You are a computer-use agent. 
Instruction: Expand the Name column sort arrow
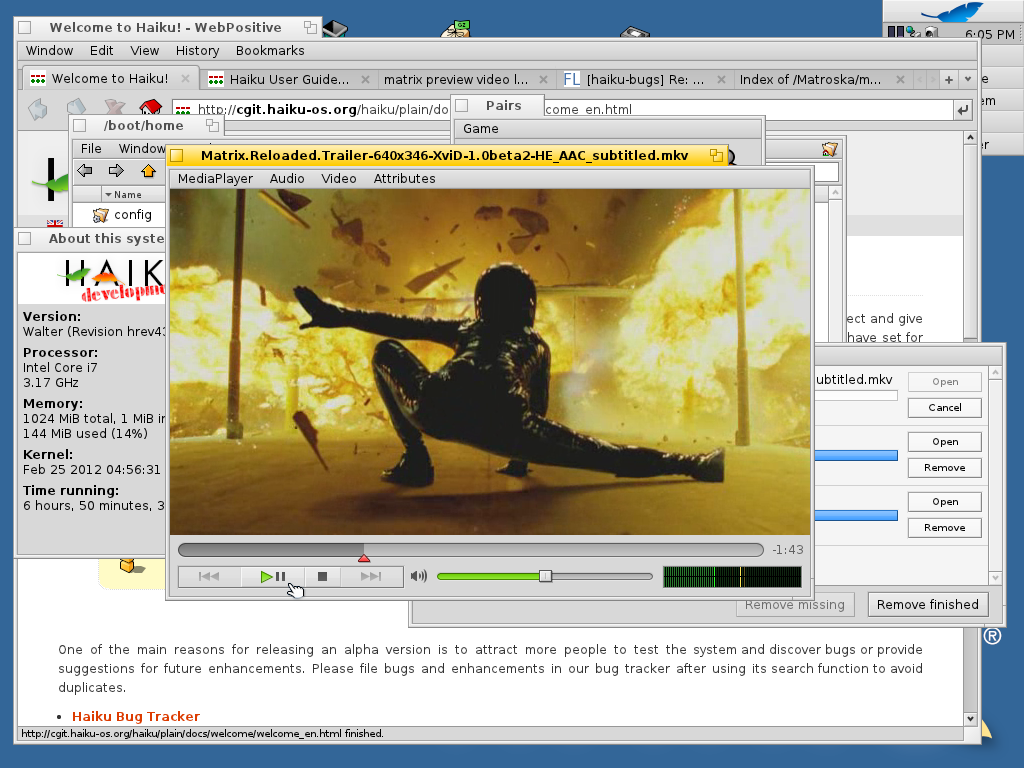[107, 195]
